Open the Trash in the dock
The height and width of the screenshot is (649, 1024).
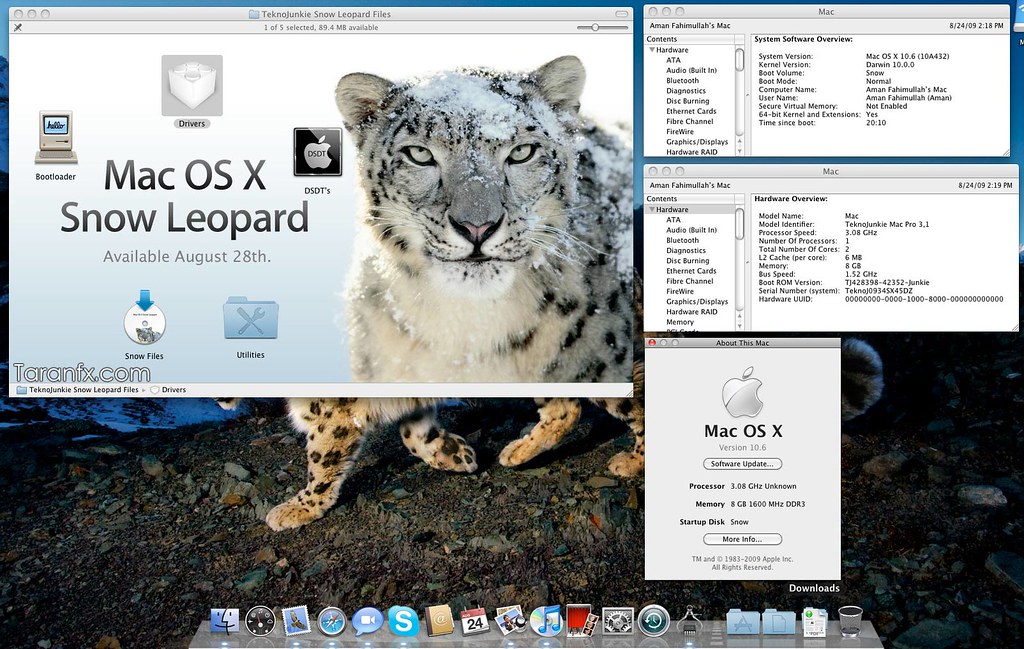pyautogui.click(x=850, y=621)
